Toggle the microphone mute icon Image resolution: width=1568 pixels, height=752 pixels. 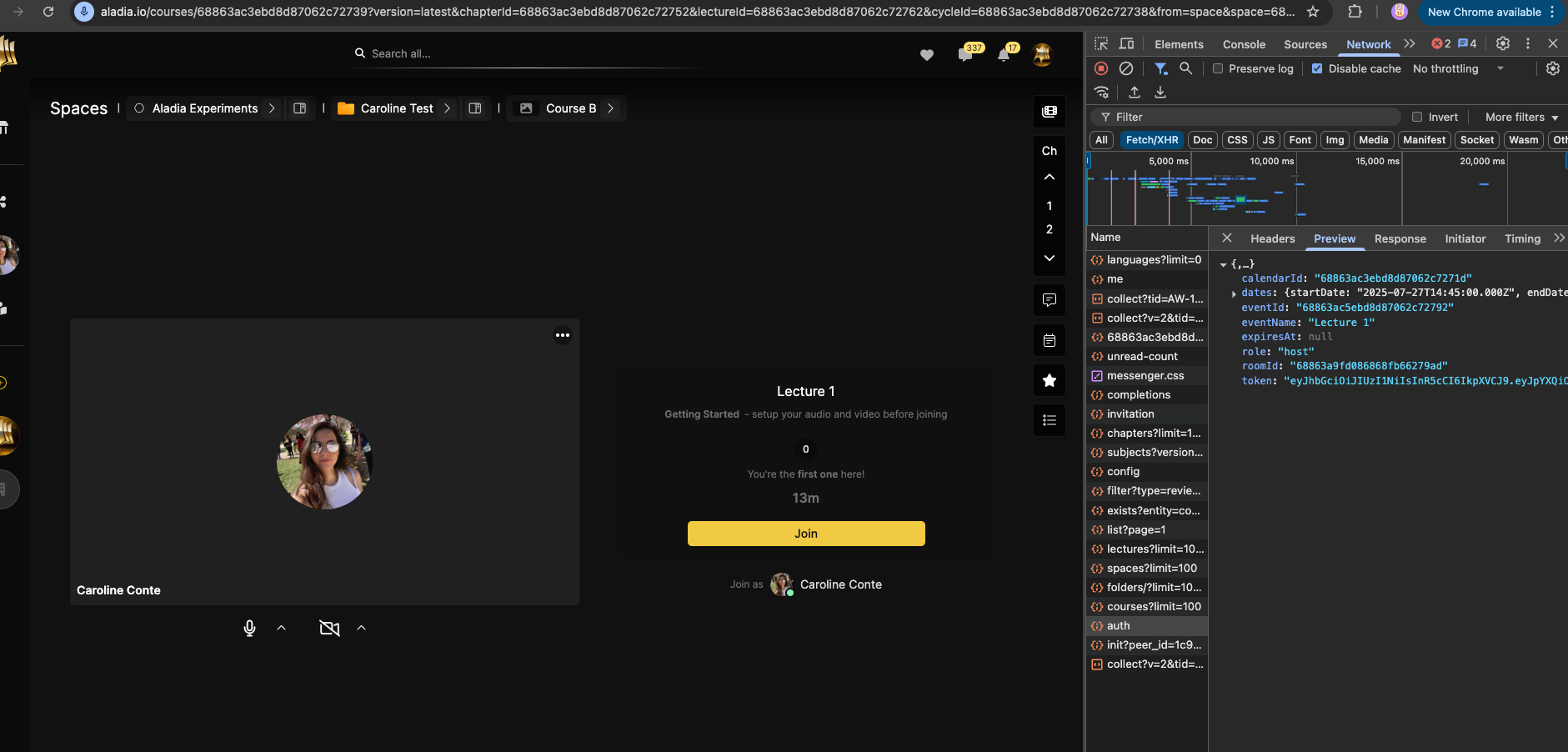click(x=249, y=628)
